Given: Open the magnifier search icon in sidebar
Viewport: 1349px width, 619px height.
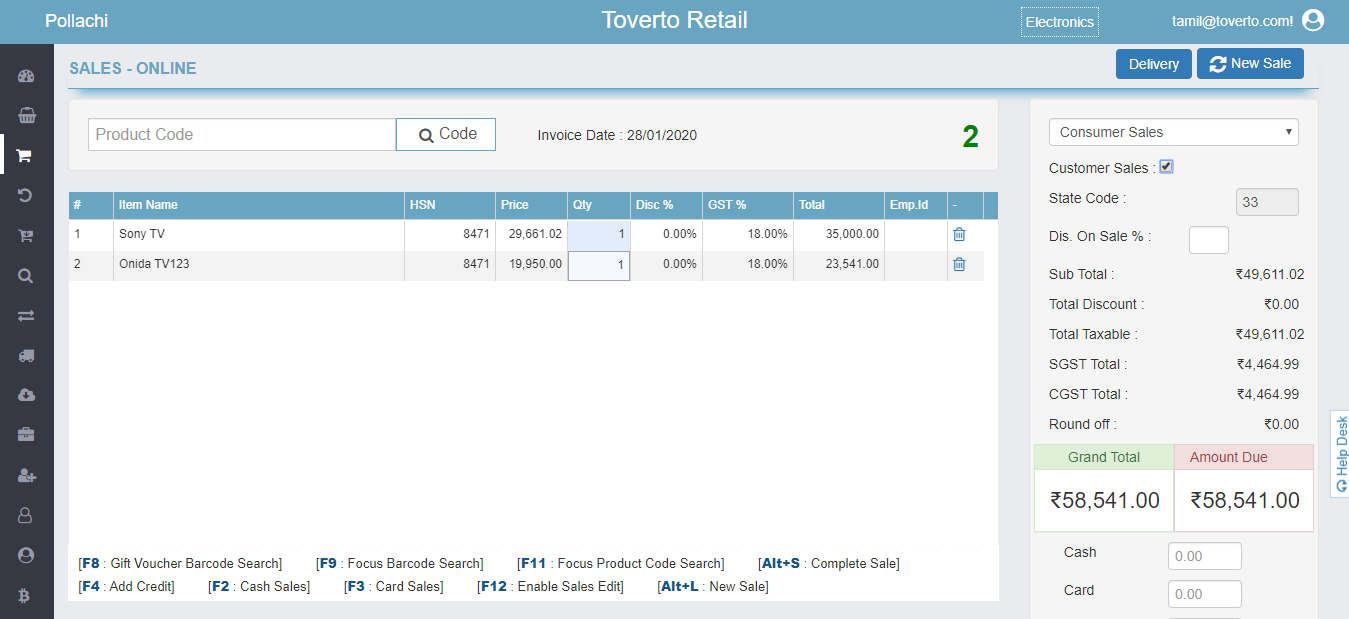Looking at the screenshot, I should (x=26, y=276).
